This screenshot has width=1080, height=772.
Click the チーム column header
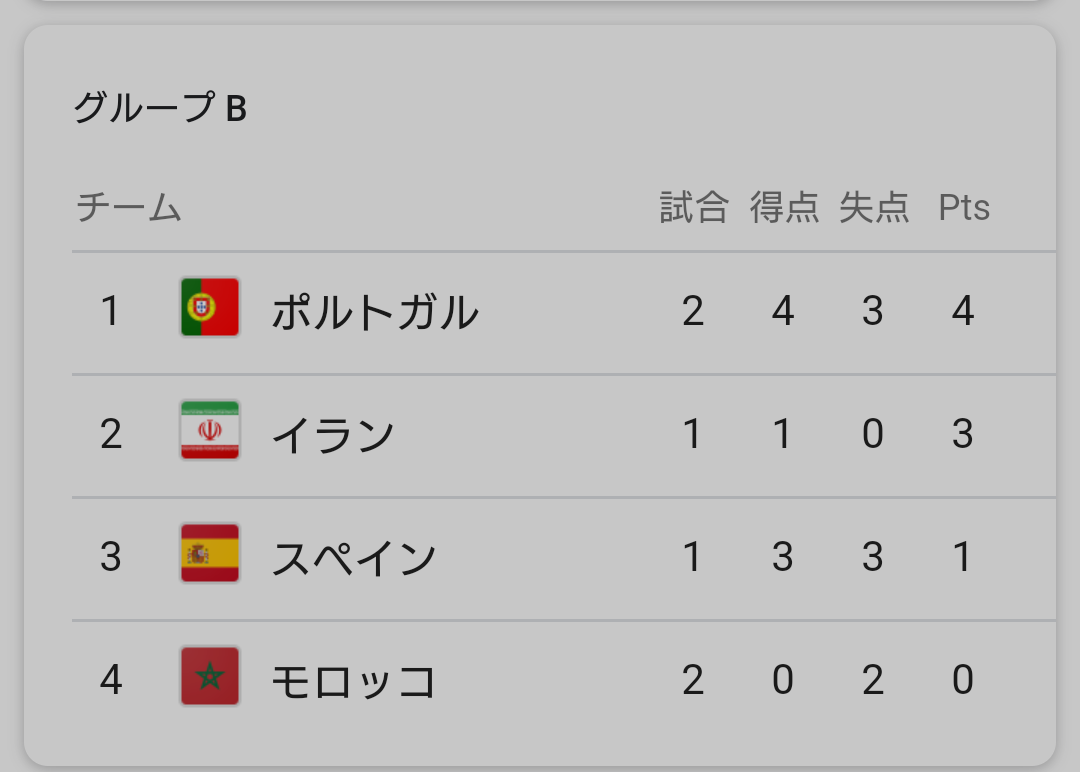[x=129, y=207]
